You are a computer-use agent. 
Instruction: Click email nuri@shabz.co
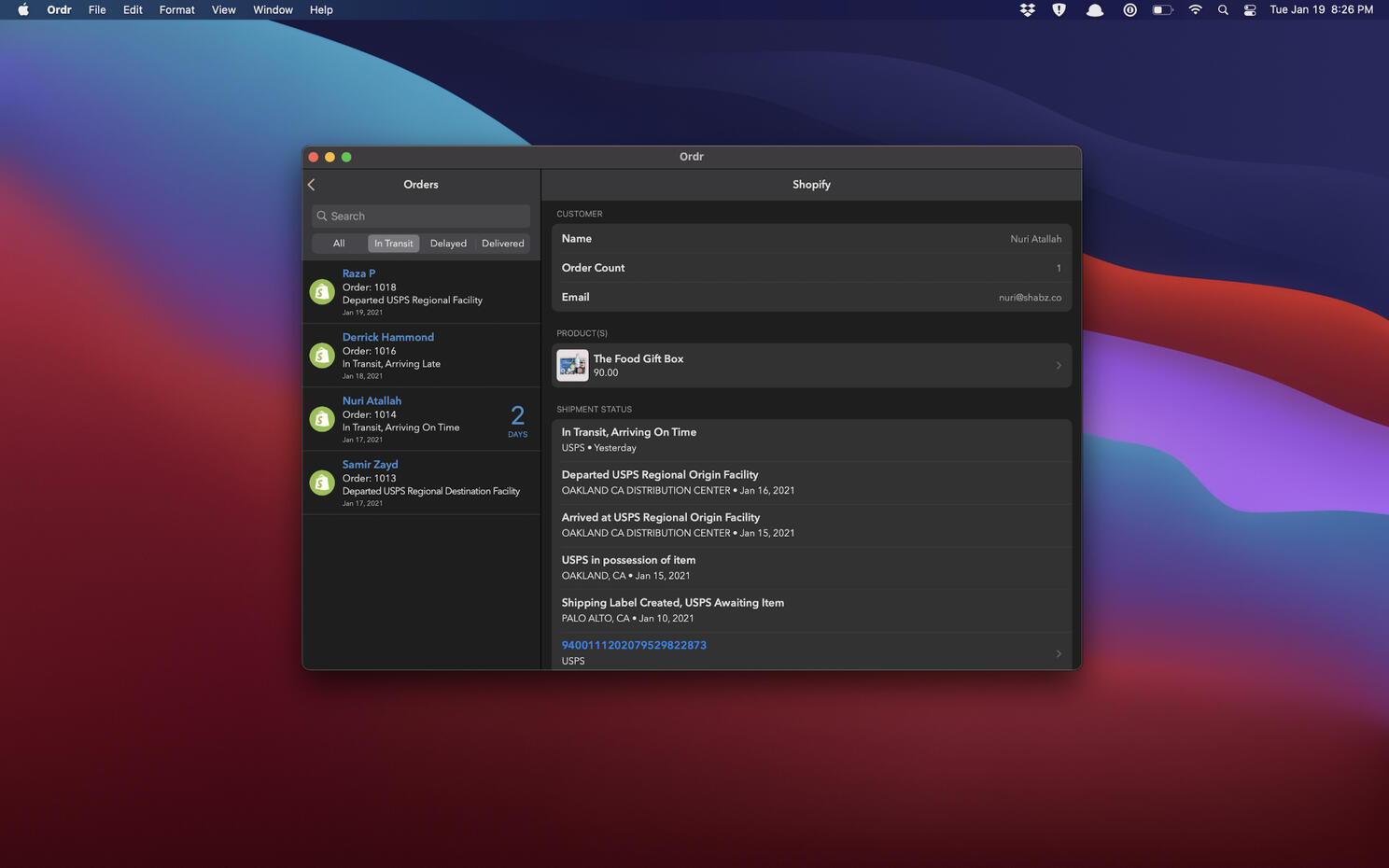click(1030, 298)
